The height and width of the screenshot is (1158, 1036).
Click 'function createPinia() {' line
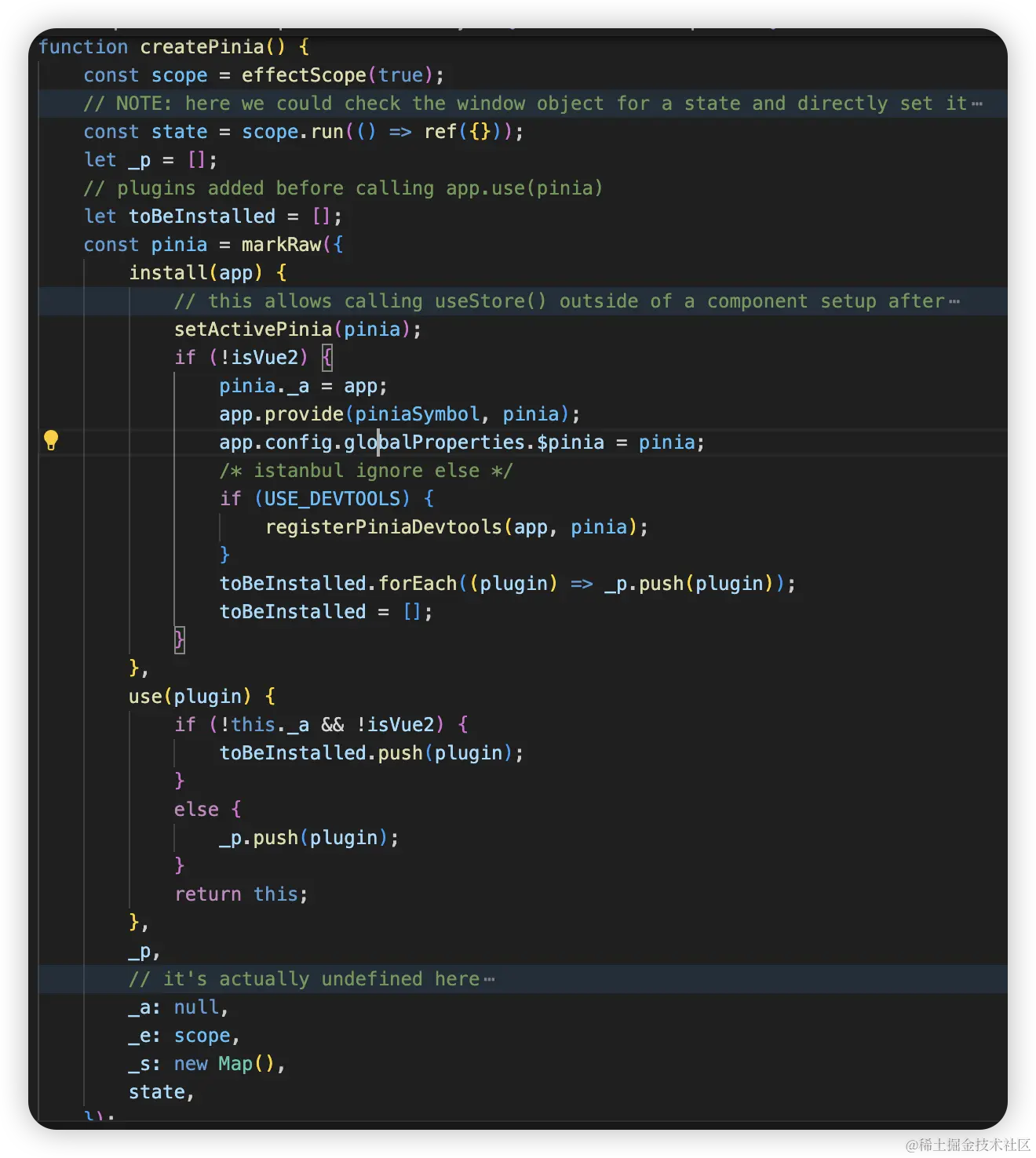pyautogui.click(x=173, y=47)
